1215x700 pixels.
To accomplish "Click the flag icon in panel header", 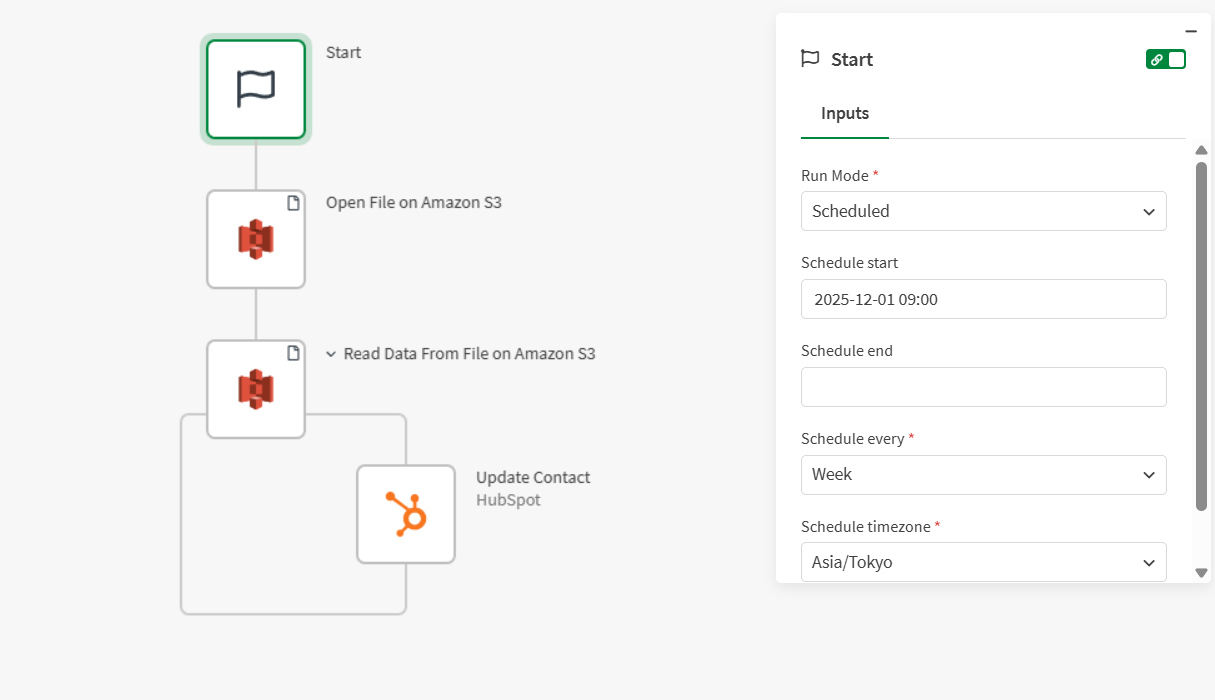I will click(810, 59).
